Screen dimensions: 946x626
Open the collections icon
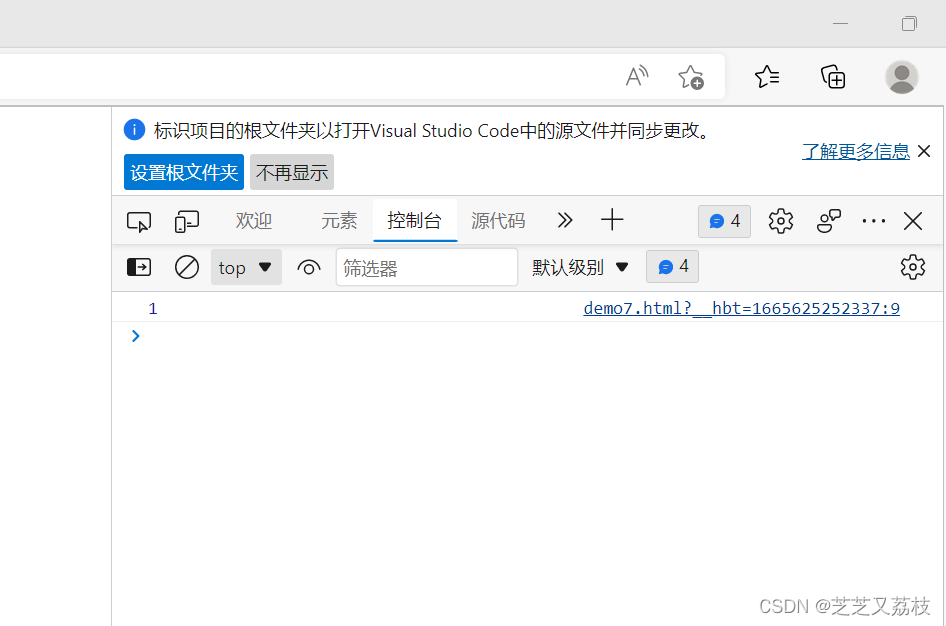tap(833, 77)
